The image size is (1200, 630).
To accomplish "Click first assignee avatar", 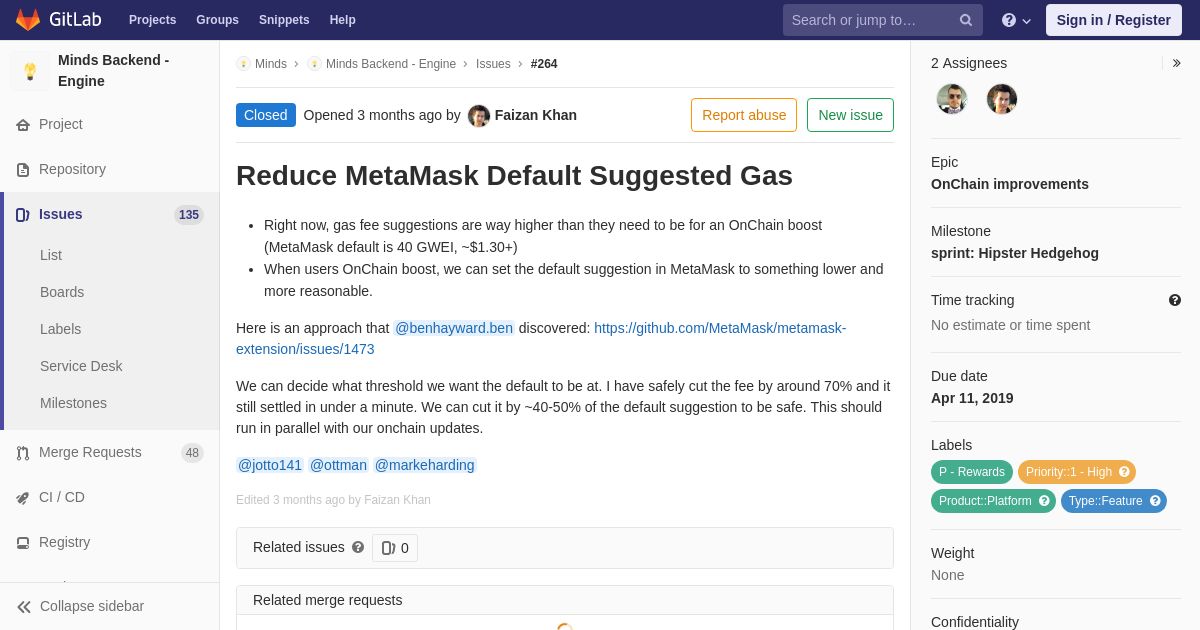I will tap(952, 99).
